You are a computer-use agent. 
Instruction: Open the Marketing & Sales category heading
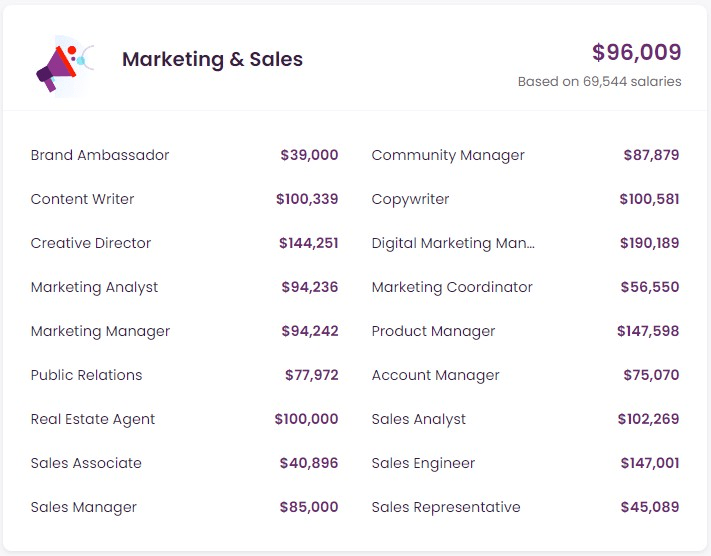[212, 60]
